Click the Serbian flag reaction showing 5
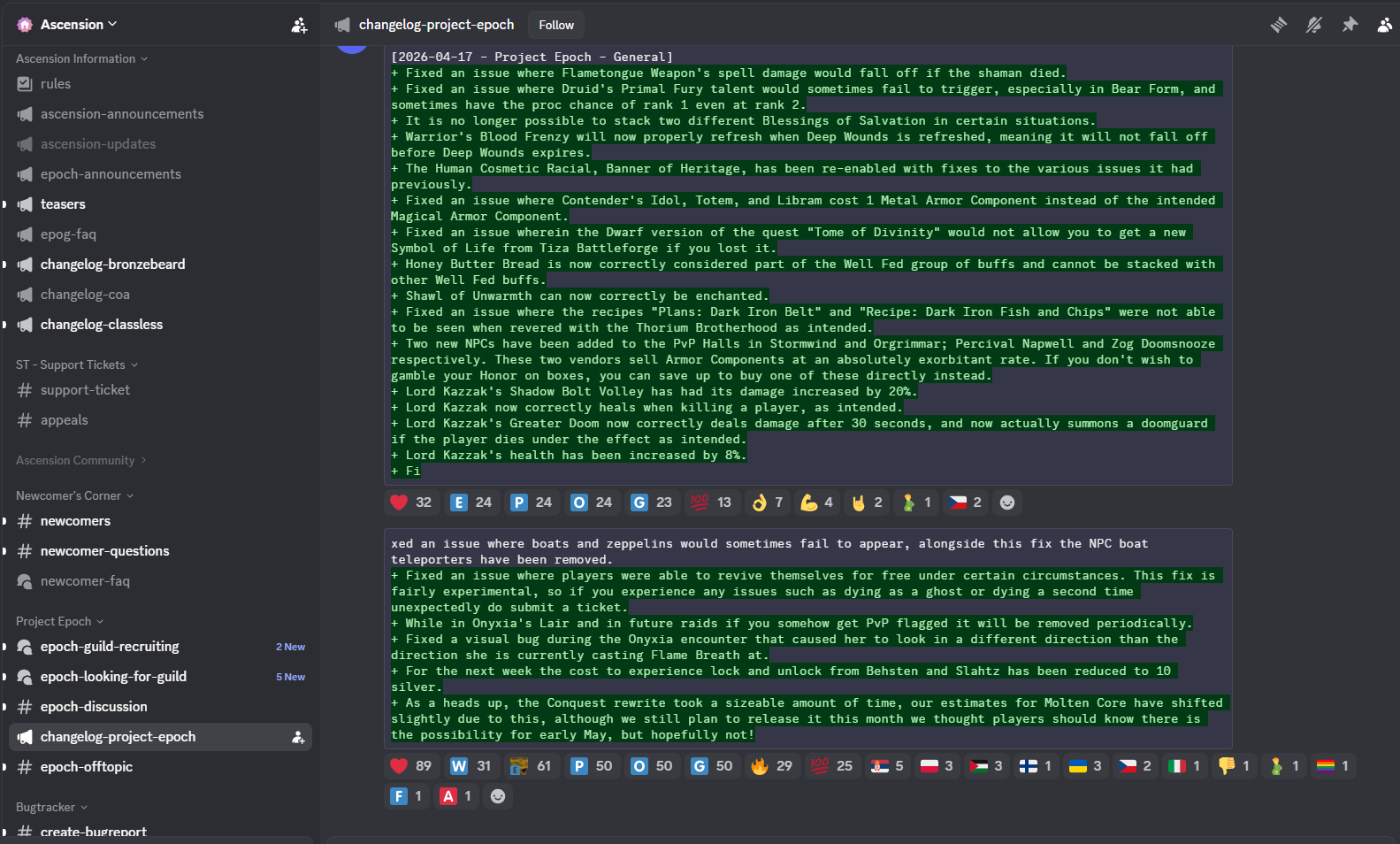Viewport: 1400px width, 844px height. tap(887, 766)
